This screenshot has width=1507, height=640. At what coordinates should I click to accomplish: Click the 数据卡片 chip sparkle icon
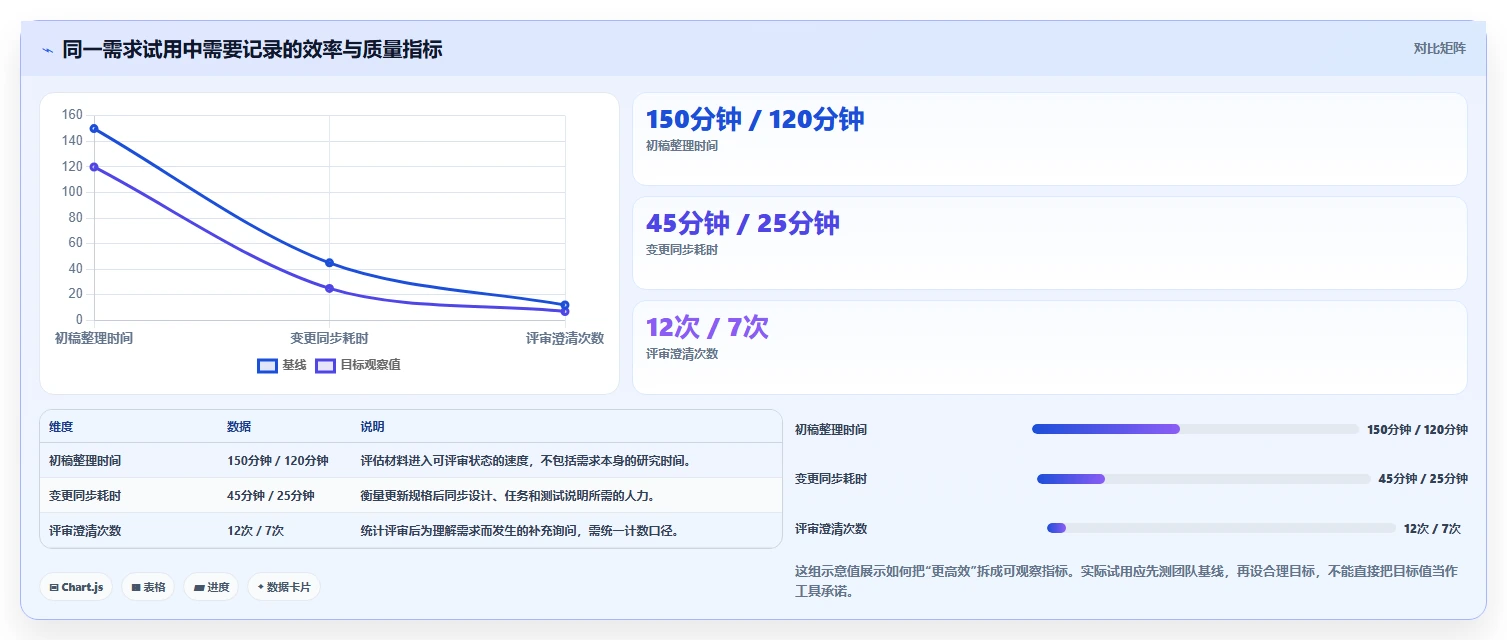261,587
